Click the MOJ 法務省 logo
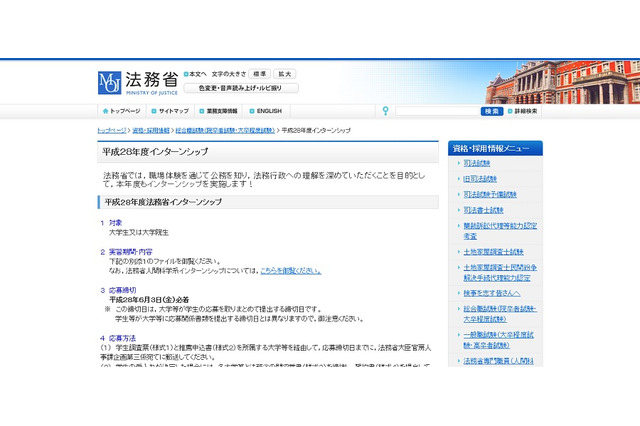Screen dimensions: 640x426 pos(138,83)
